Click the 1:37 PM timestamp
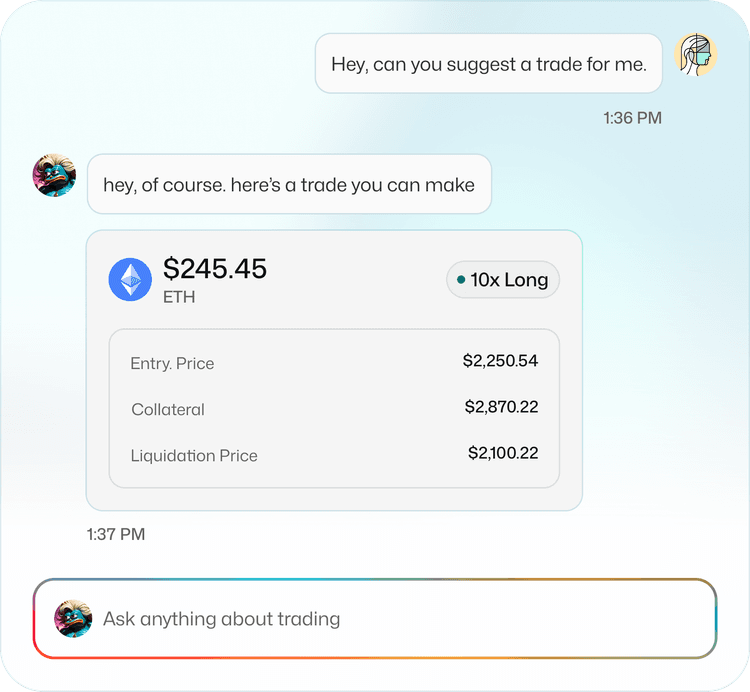This screenshot has width=750, height=692. point(116,534)
